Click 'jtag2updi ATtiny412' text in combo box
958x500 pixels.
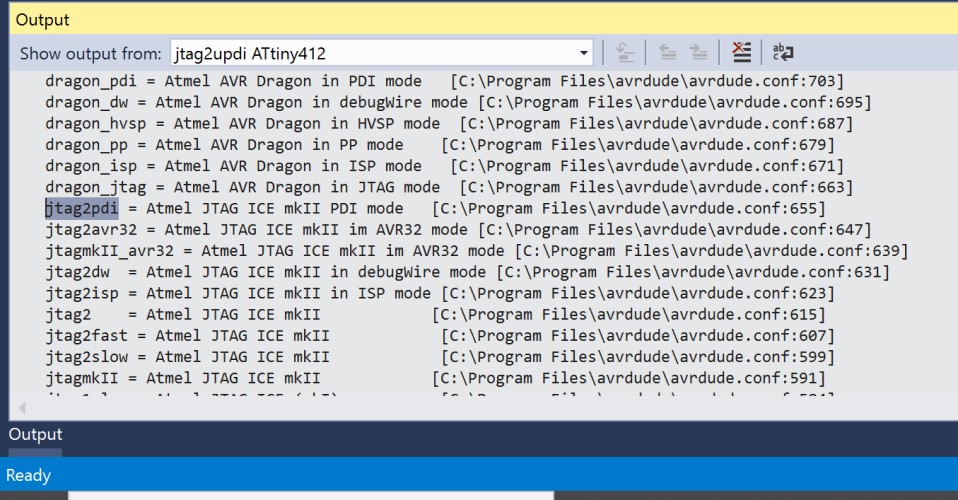pyautogui.click(x=250, y=54)
